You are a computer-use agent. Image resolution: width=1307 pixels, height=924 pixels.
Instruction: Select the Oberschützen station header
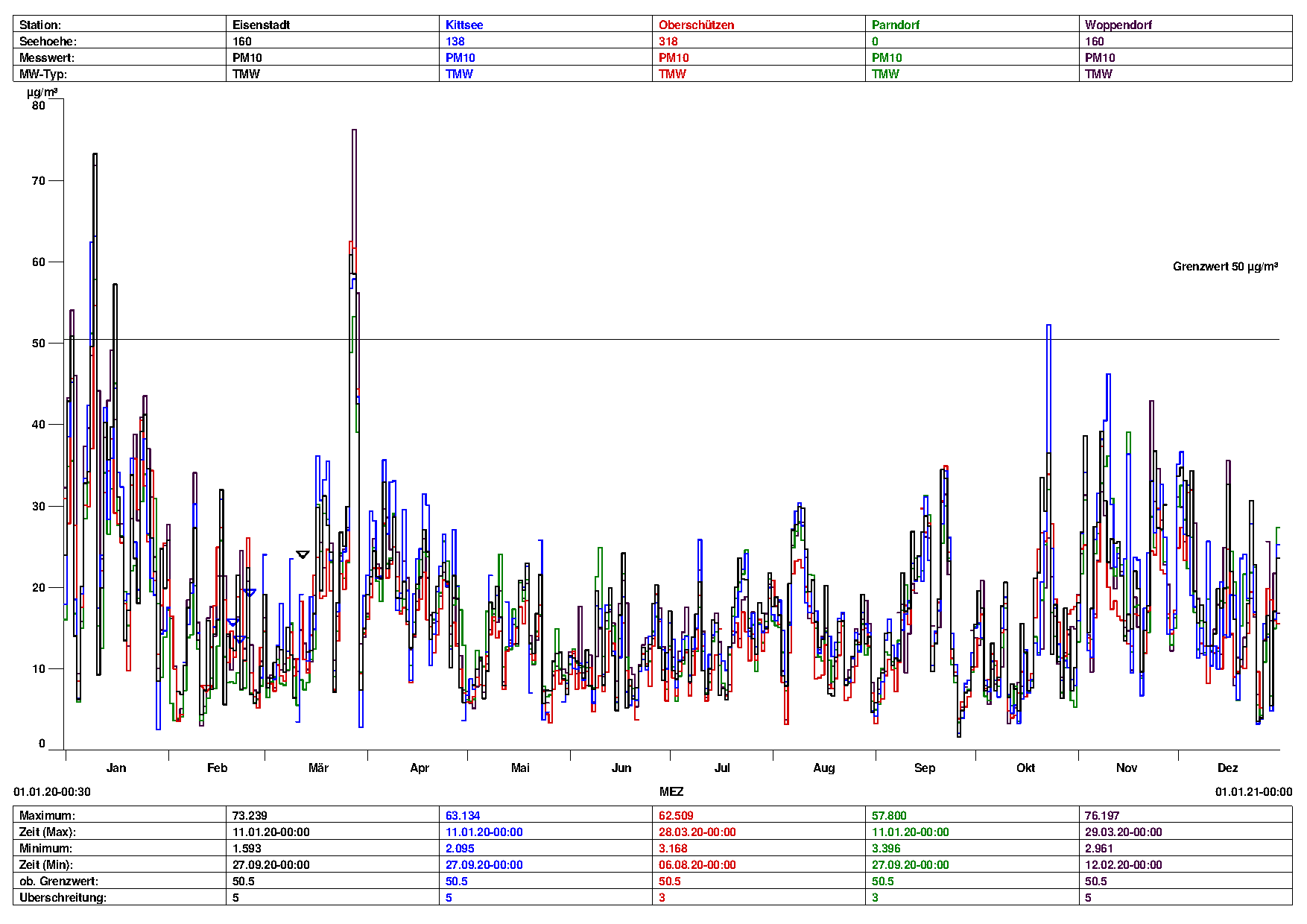point(696,25)
